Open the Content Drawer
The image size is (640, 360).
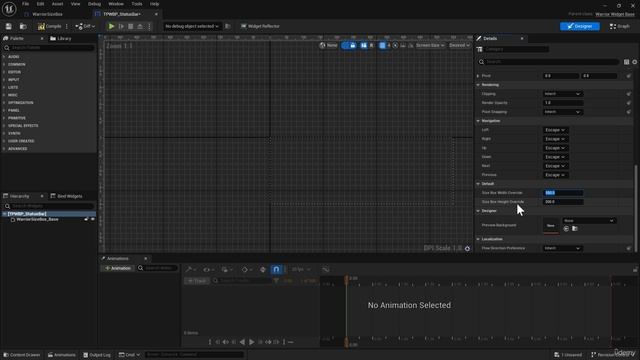pyautogui.click(x=22, y=355)
